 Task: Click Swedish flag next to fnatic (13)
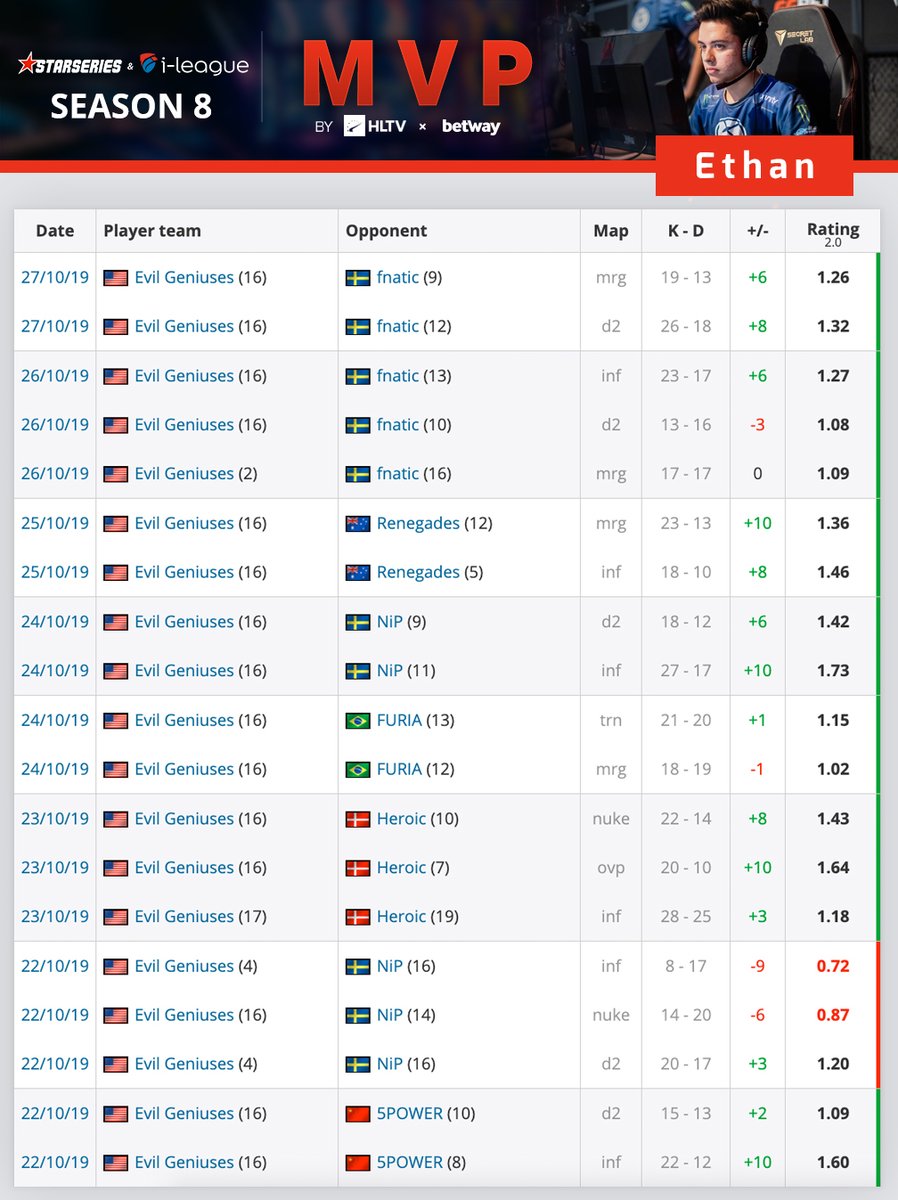[357, 376]
